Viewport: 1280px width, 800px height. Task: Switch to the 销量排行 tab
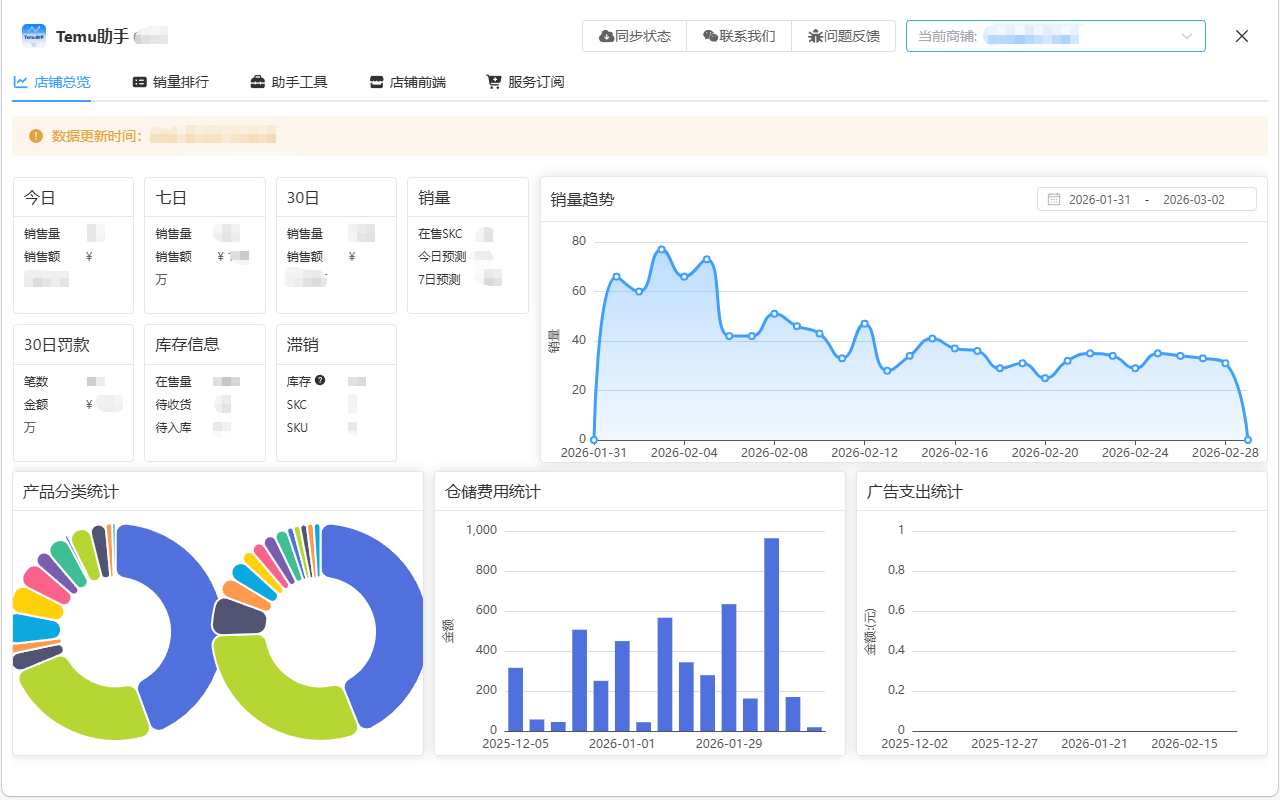(171, 82)
